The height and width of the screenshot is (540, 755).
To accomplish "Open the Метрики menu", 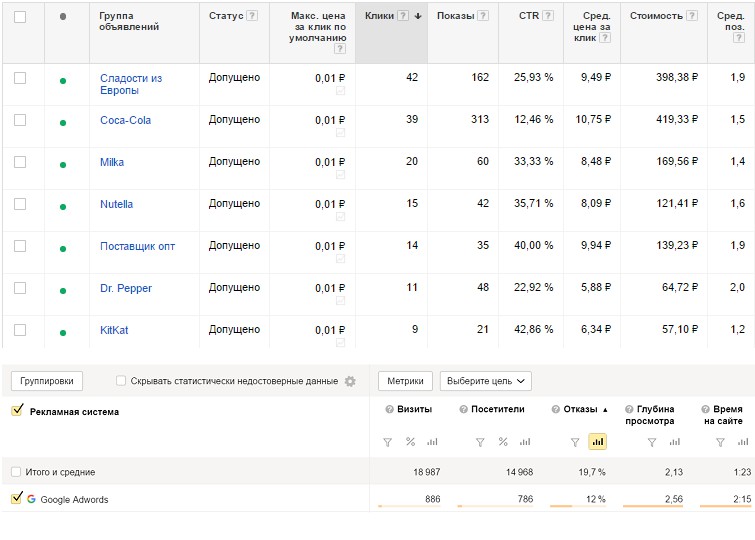I will click(405, 381).
